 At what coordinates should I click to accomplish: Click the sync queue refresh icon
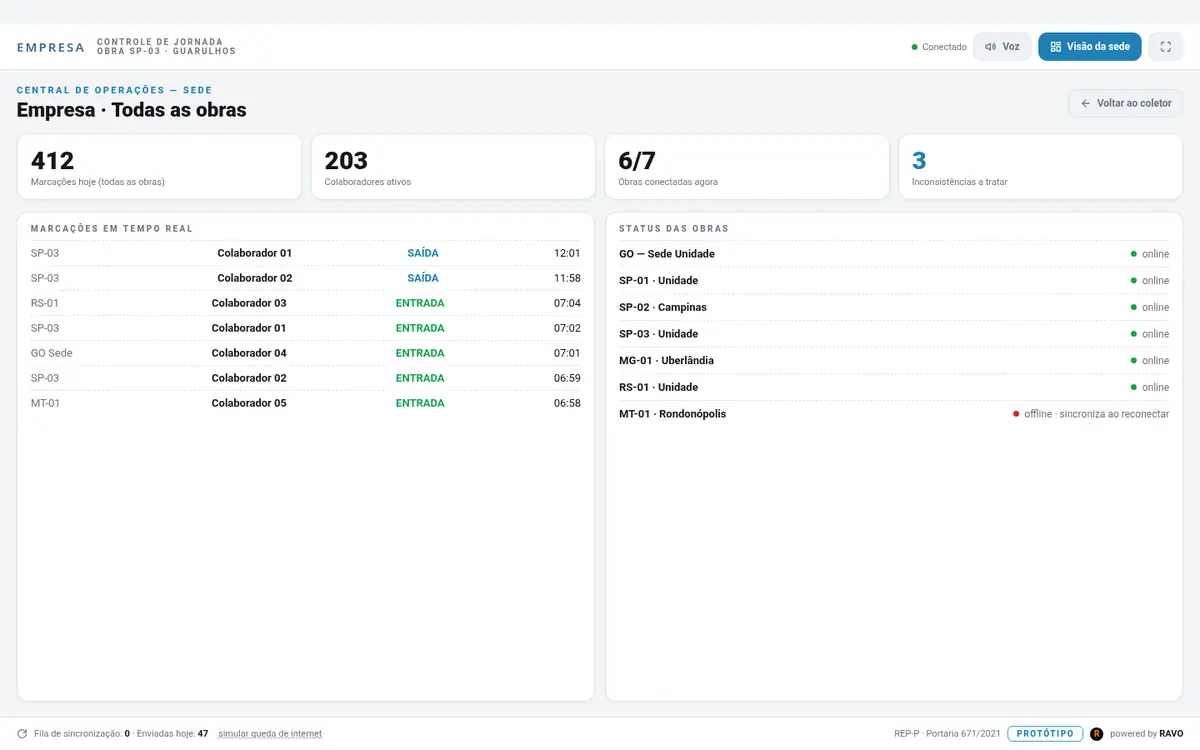pyautogui.click(x=22, y=734)
